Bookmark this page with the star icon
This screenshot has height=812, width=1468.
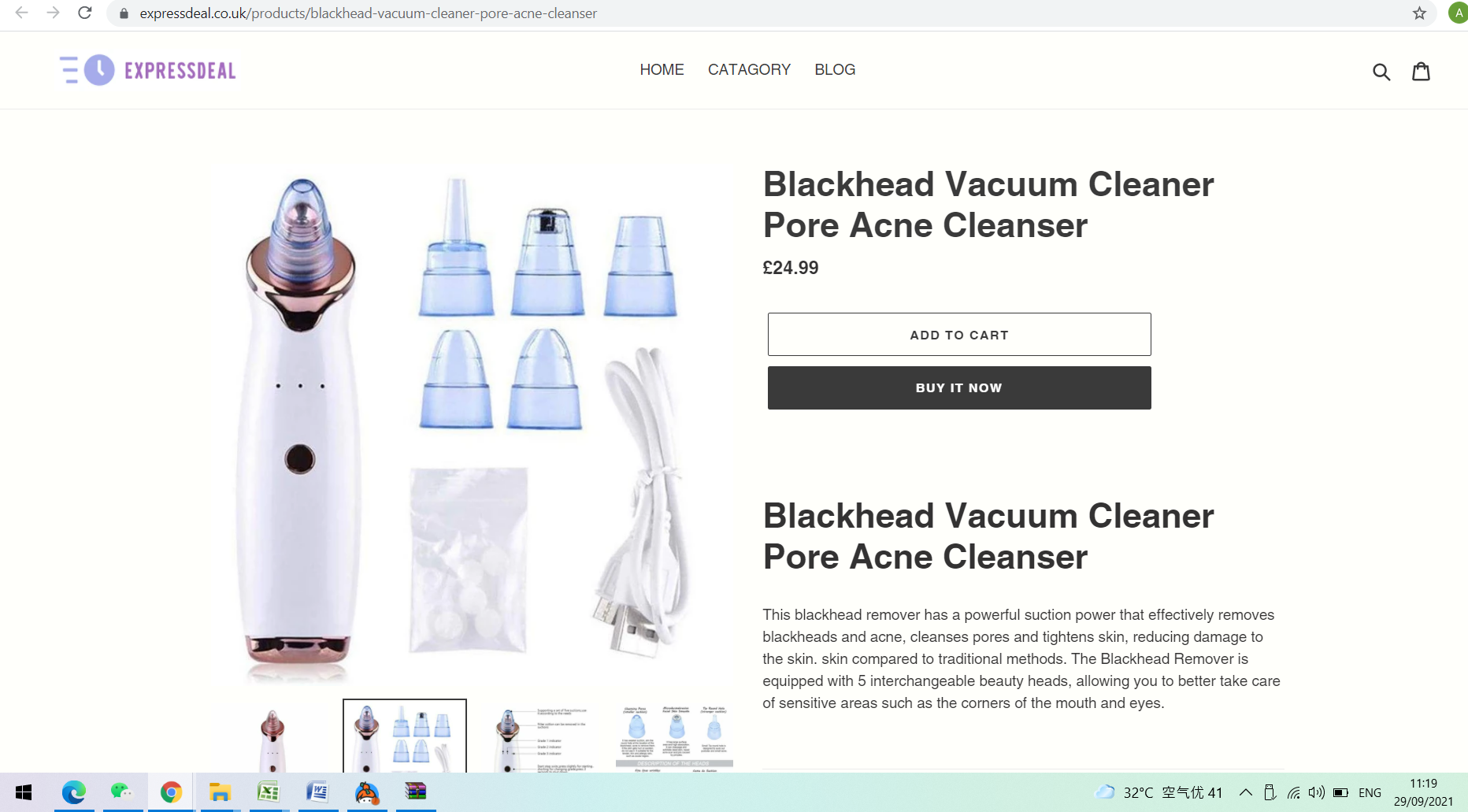1419,13
